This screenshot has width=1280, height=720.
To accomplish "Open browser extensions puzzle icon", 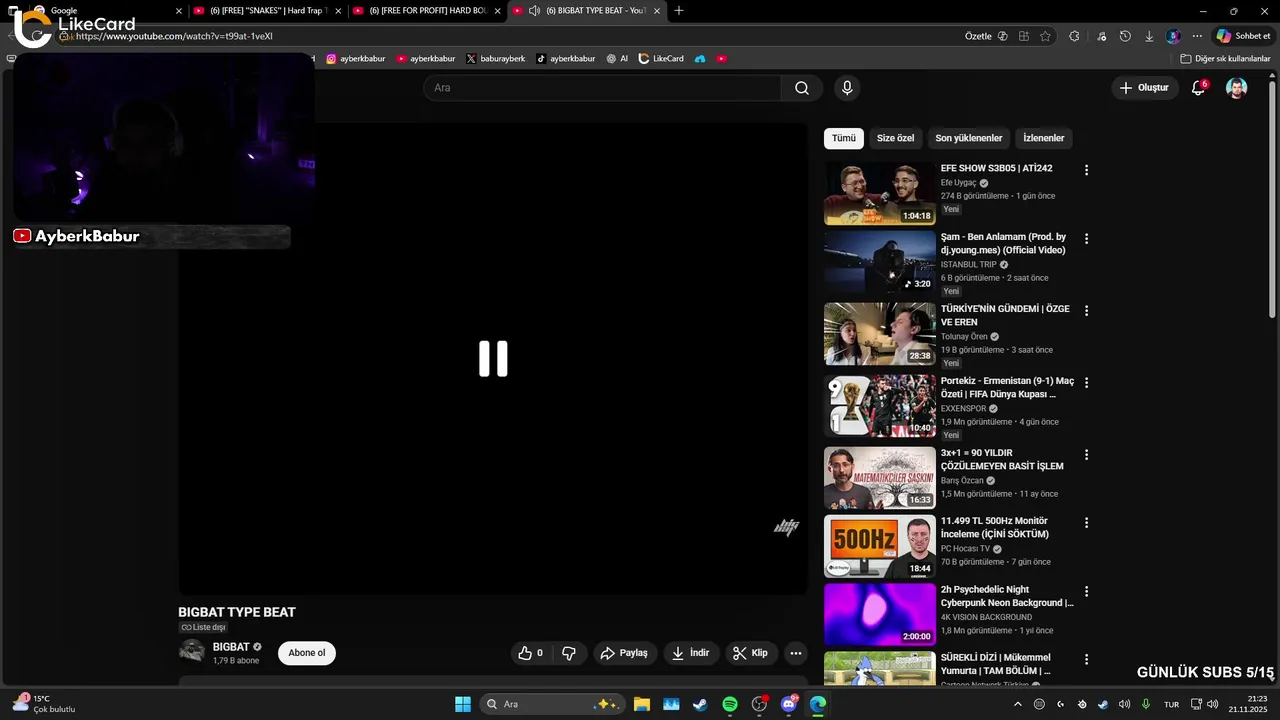I will click(x=1074, y=36).
